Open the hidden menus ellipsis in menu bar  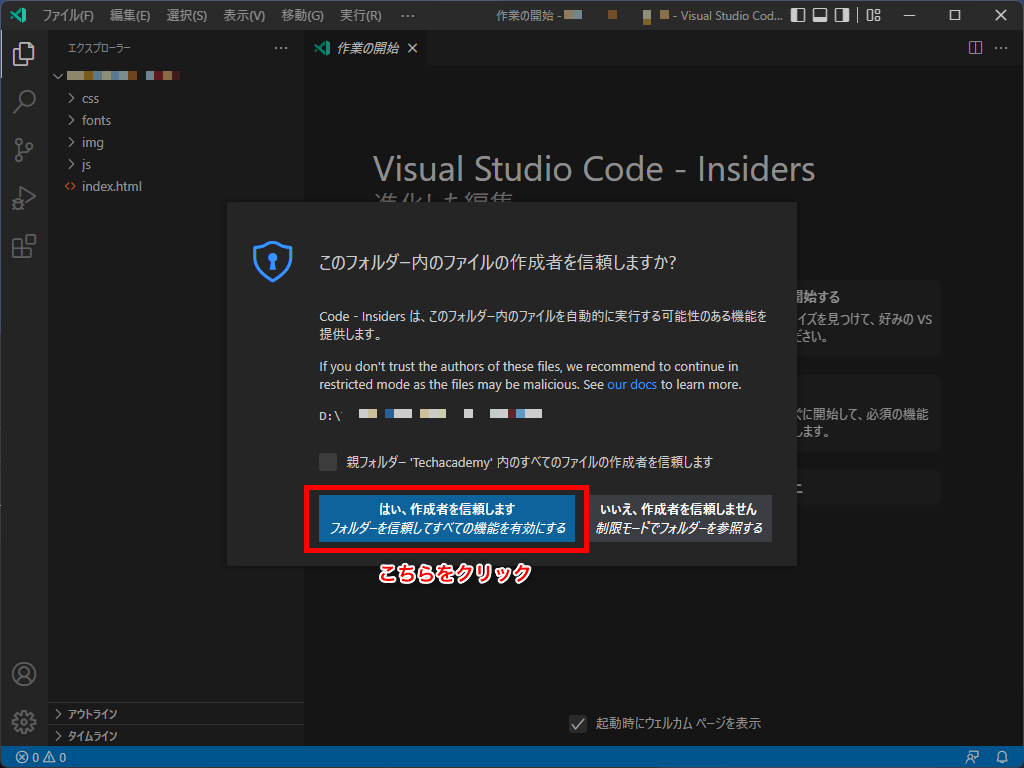(x=408, y=15)
